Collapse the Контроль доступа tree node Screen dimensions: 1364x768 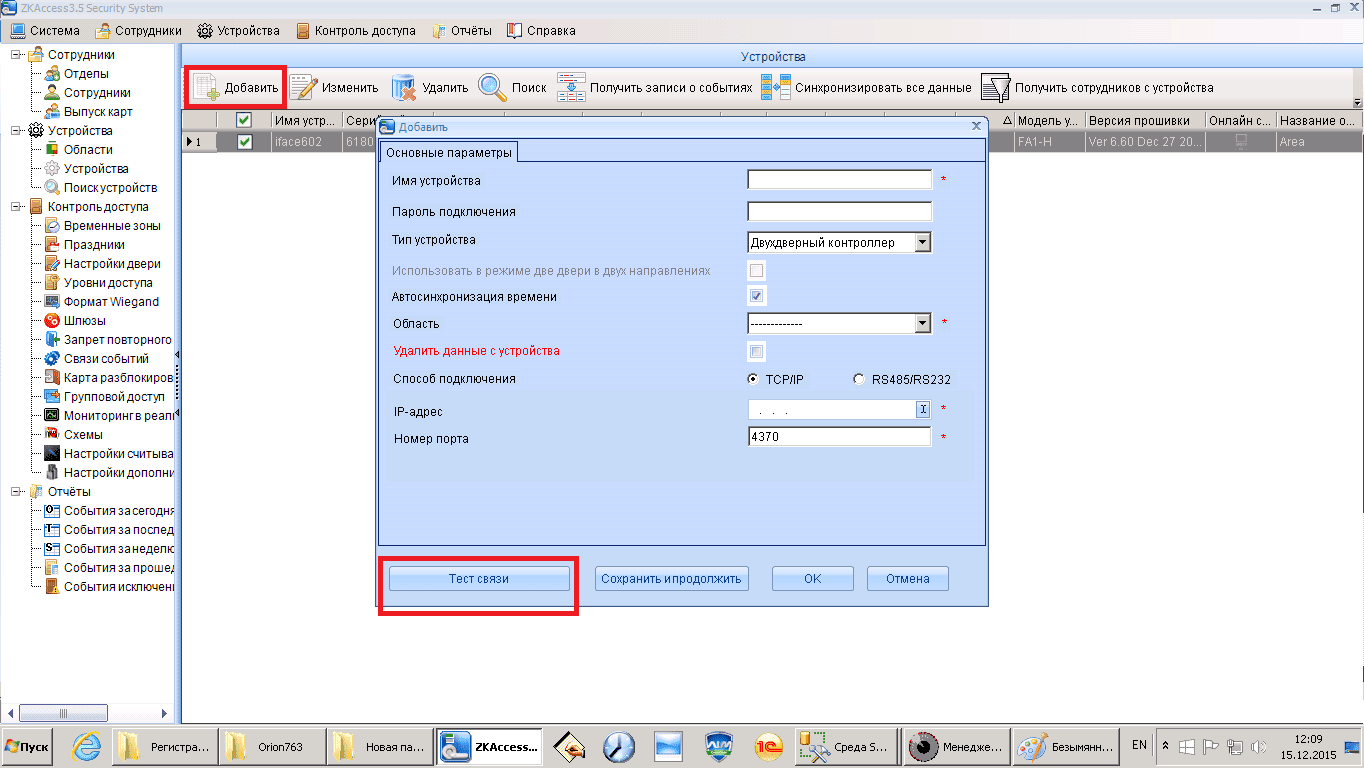[x=17, y=207]
